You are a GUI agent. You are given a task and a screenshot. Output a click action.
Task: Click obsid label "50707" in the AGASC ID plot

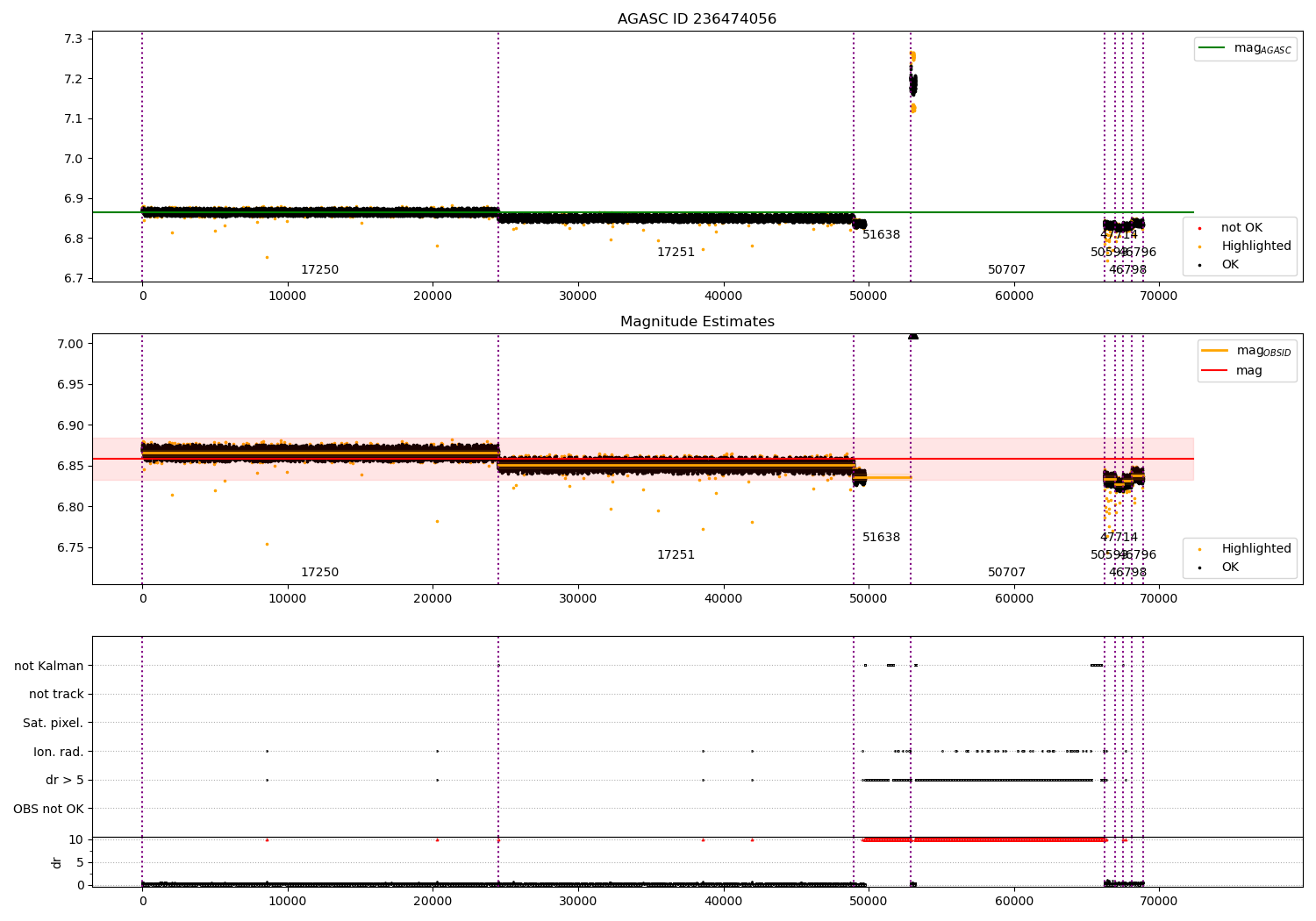1006,270
